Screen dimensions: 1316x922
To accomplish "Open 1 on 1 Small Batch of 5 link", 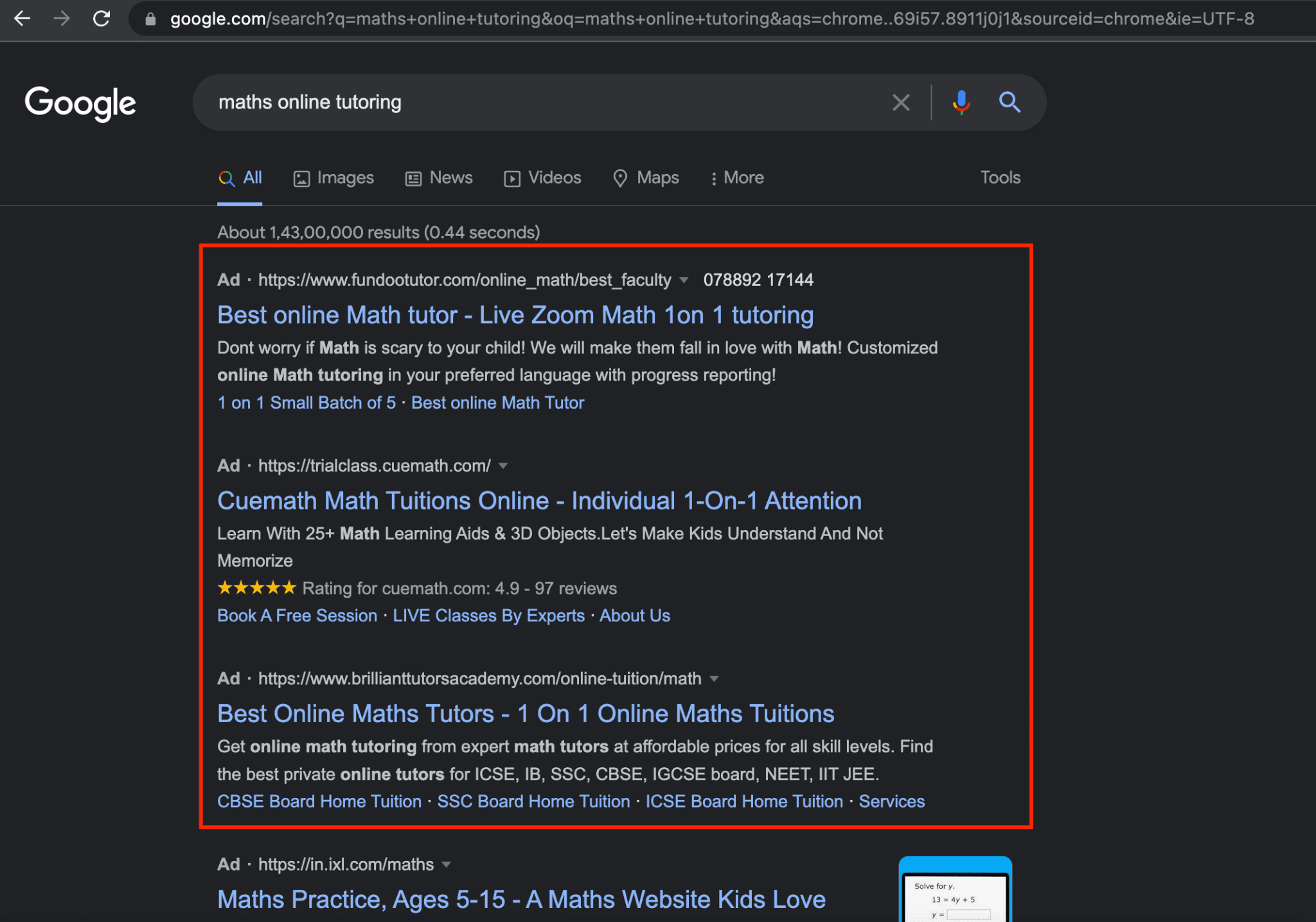I will (x=307, y=403).
